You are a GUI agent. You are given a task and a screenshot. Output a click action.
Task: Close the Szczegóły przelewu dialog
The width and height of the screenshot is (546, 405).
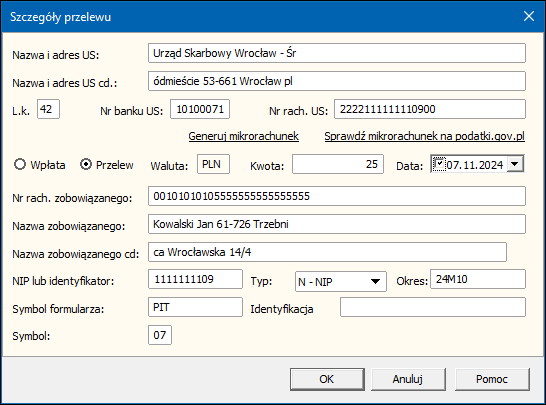pos(529,16)
